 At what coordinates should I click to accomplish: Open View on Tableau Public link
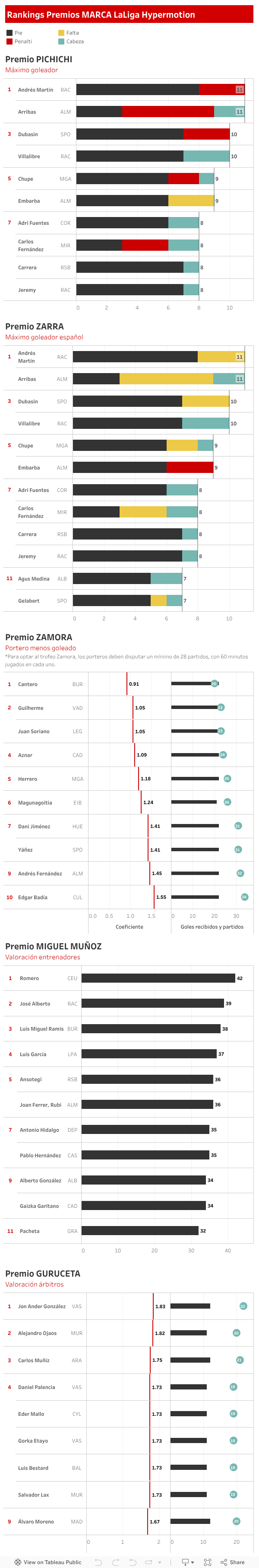click(52, 1562)
